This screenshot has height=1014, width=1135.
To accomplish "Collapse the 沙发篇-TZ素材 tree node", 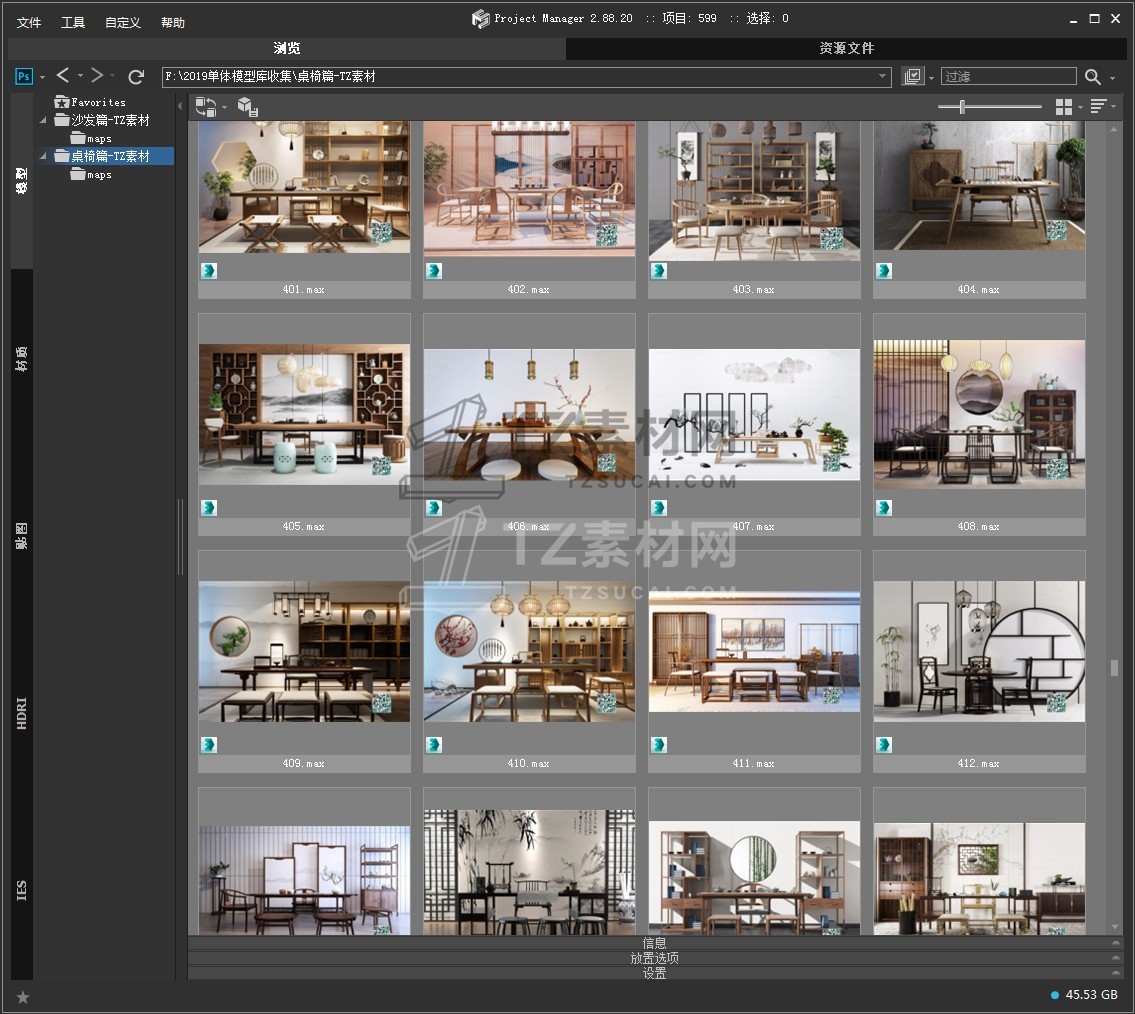I will tap(44, 121).
